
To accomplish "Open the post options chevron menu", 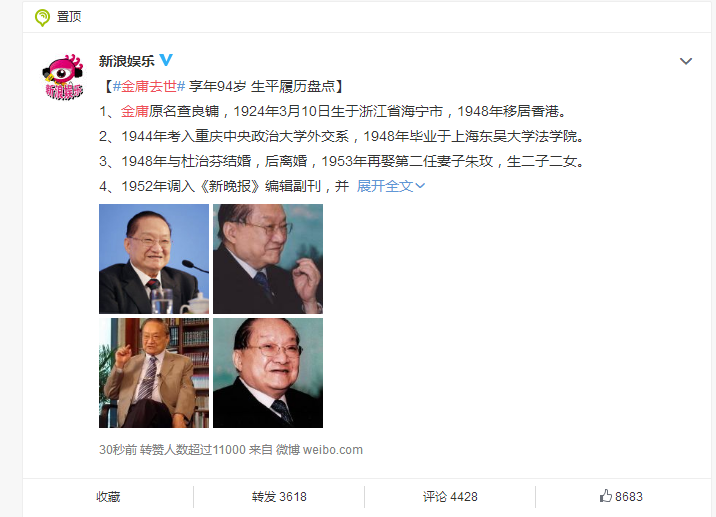I will [686, 61].
